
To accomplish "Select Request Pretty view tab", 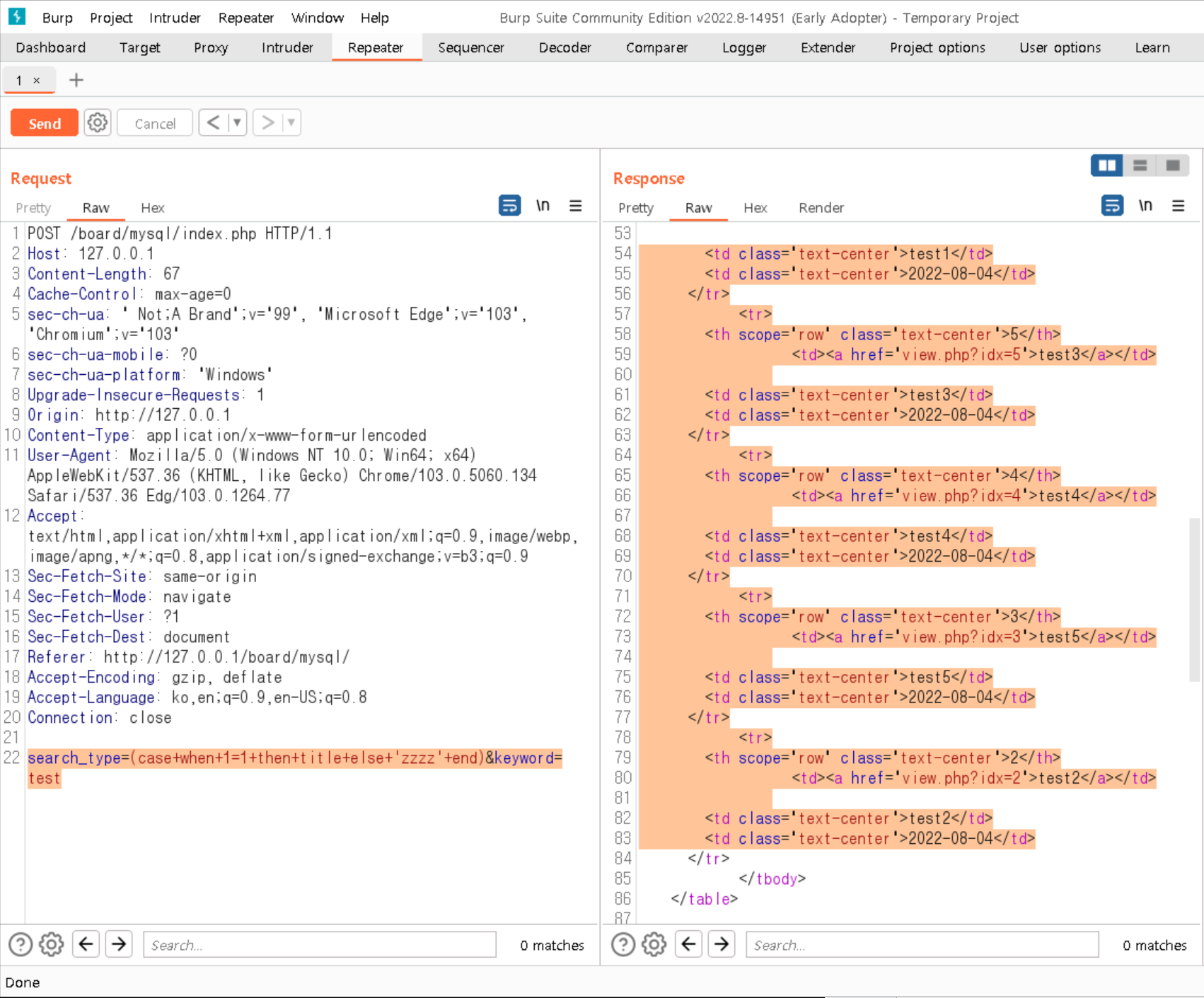I will tap(33, 207).
